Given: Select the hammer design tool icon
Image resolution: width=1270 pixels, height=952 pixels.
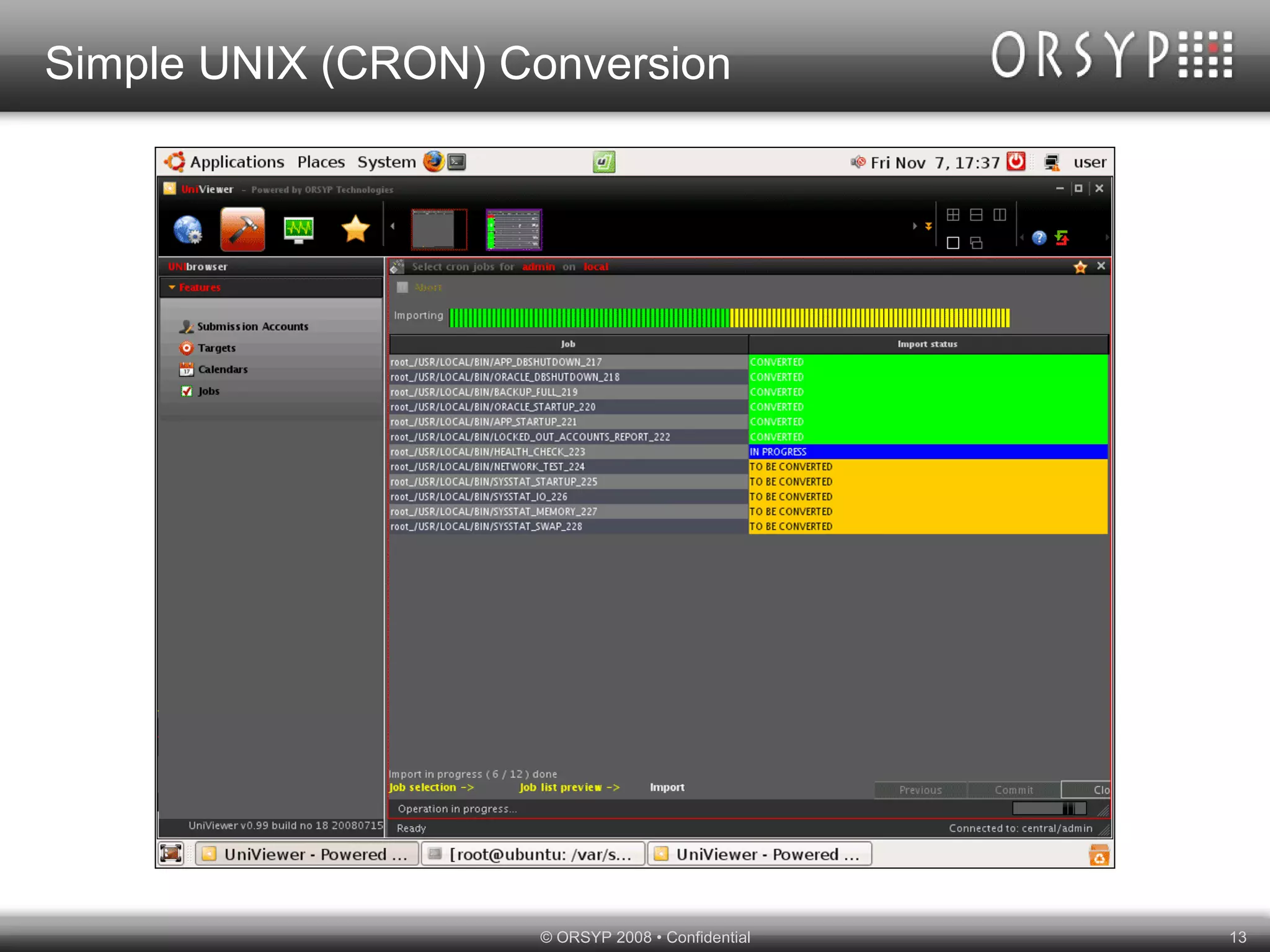Looking at the screenshot, I should pos(242,229).
